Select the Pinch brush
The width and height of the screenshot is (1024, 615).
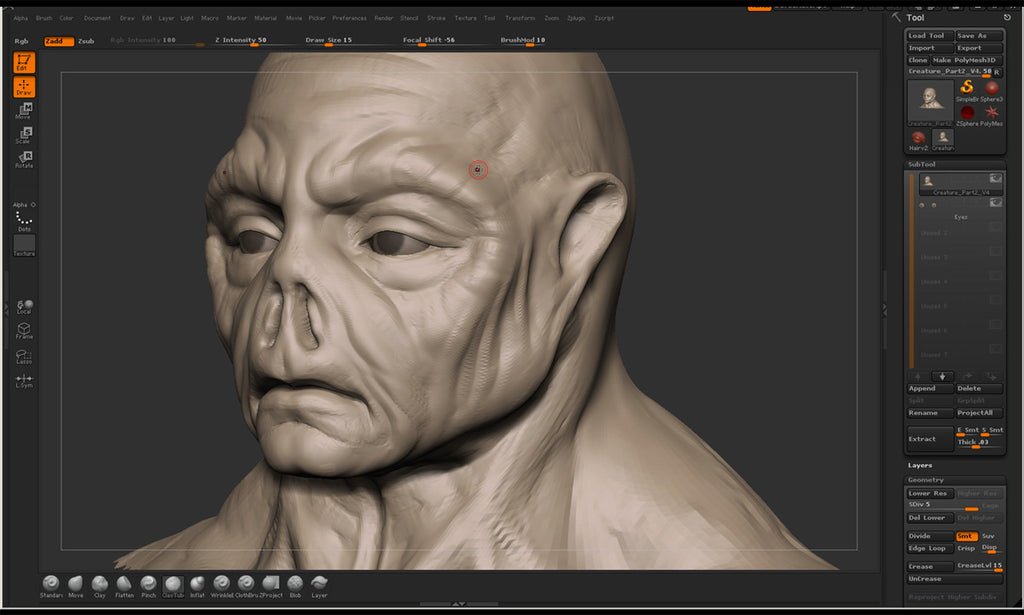147,583
